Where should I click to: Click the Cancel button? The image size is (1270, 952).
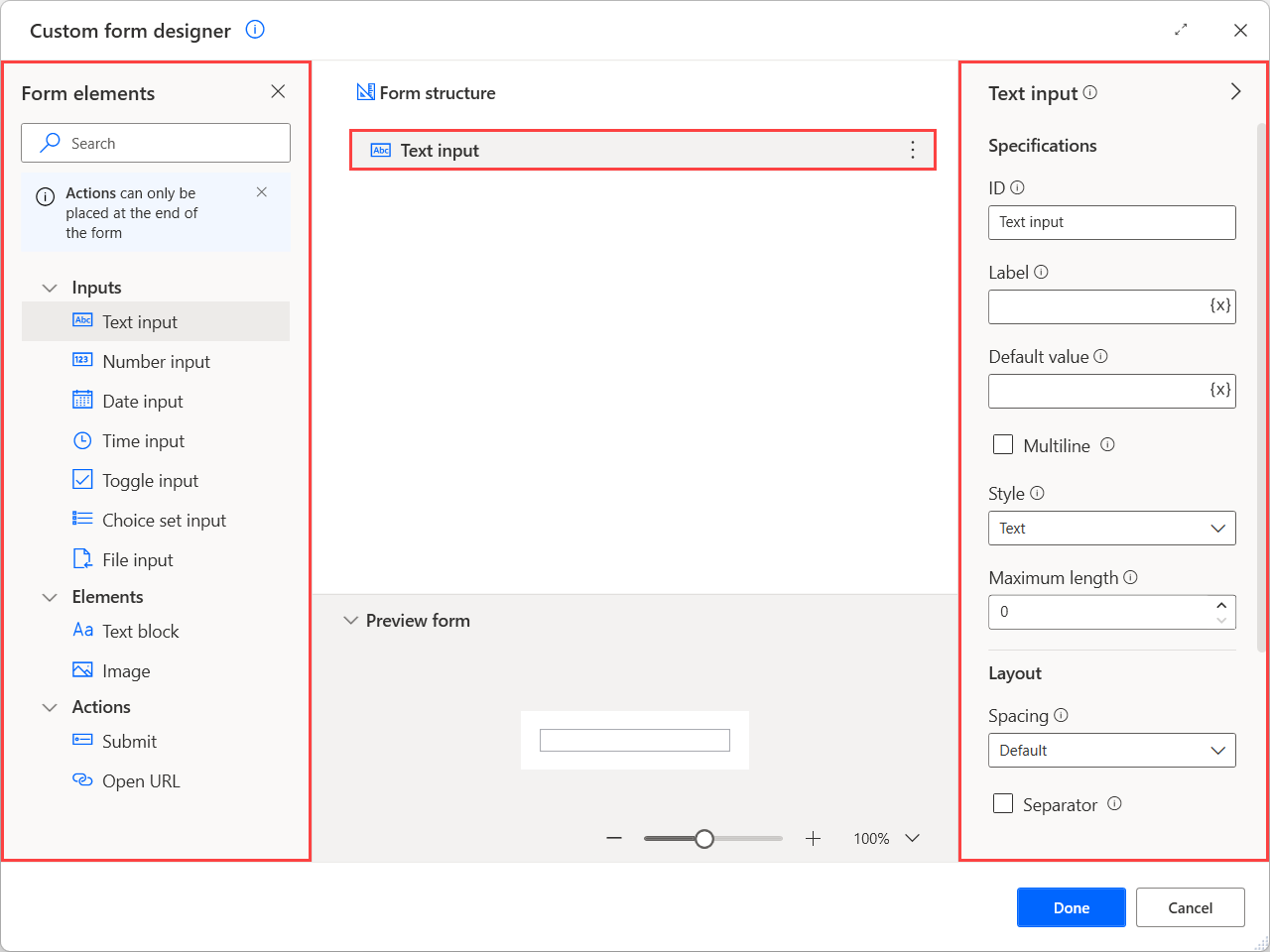coord(1190,907)
